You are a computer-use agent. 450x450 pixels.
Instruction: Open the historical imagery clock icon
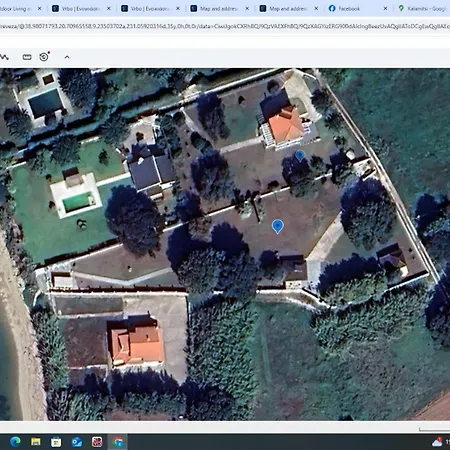(x=44, y=57)
